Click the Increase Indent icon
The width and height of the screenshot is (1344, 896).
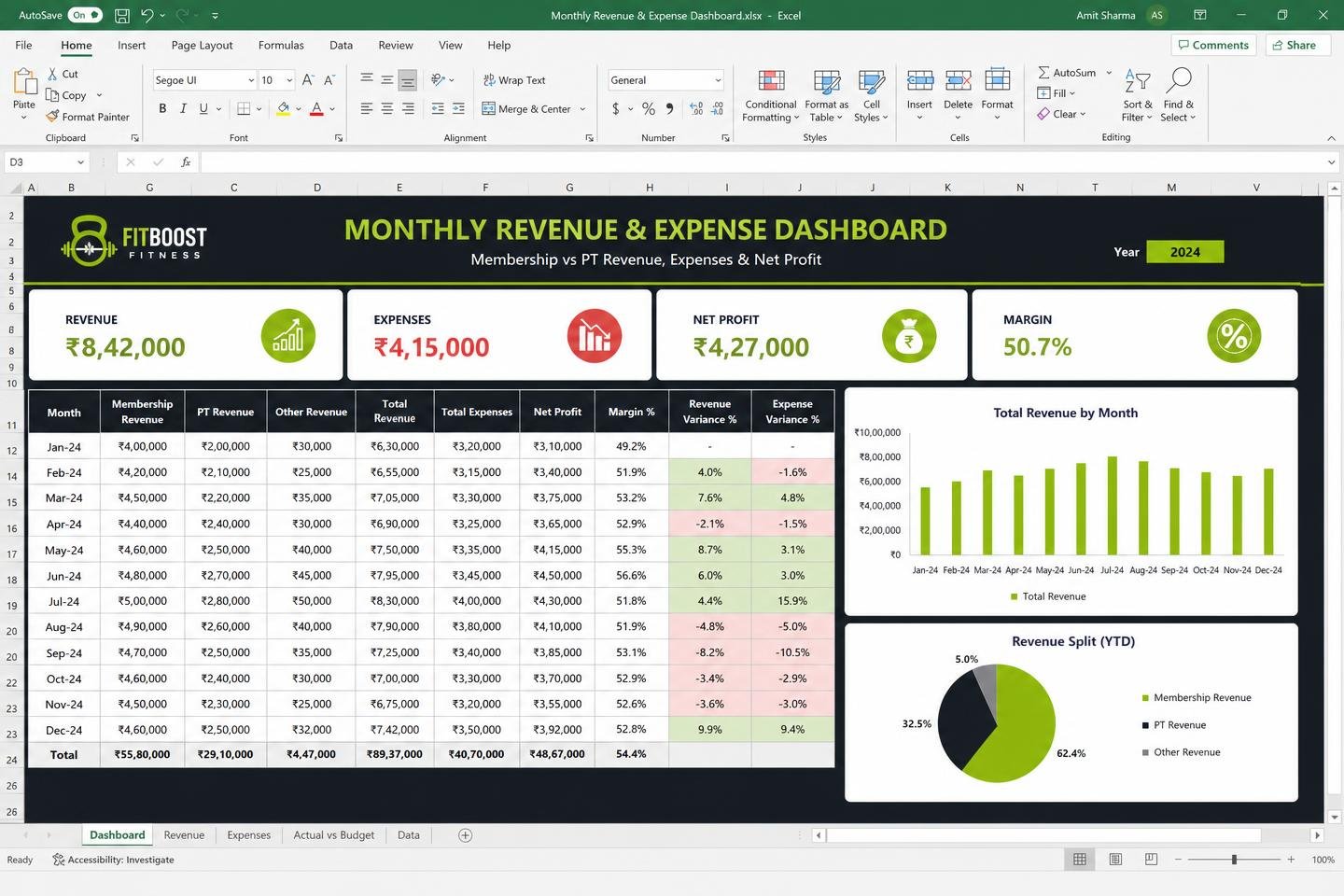point(458,108)
